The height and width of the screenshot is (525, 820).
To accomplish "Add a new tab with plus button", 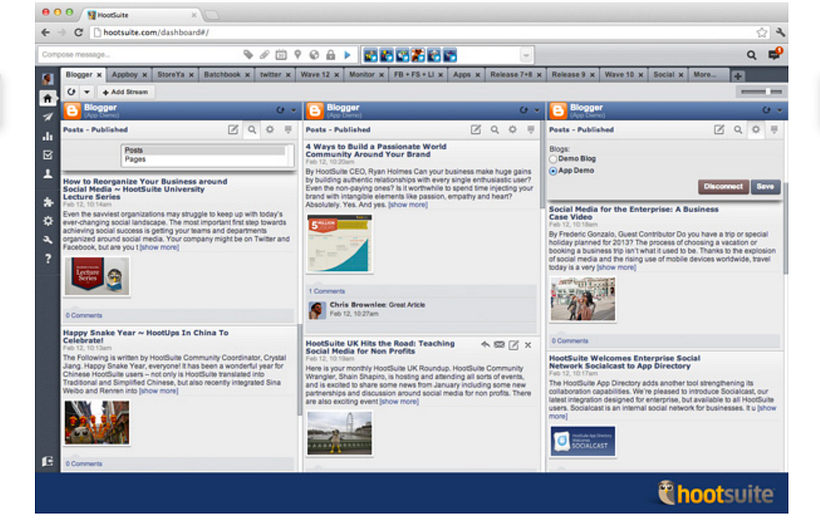I will pyautogui.click(x=737, y=76).
